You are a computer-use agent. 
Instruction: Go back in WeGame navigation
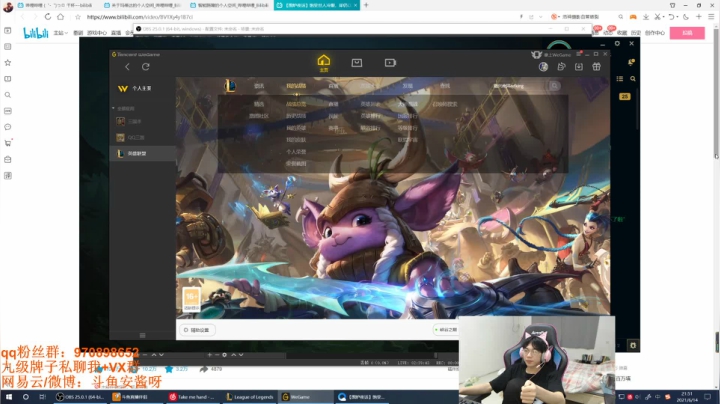pos(127,67)
